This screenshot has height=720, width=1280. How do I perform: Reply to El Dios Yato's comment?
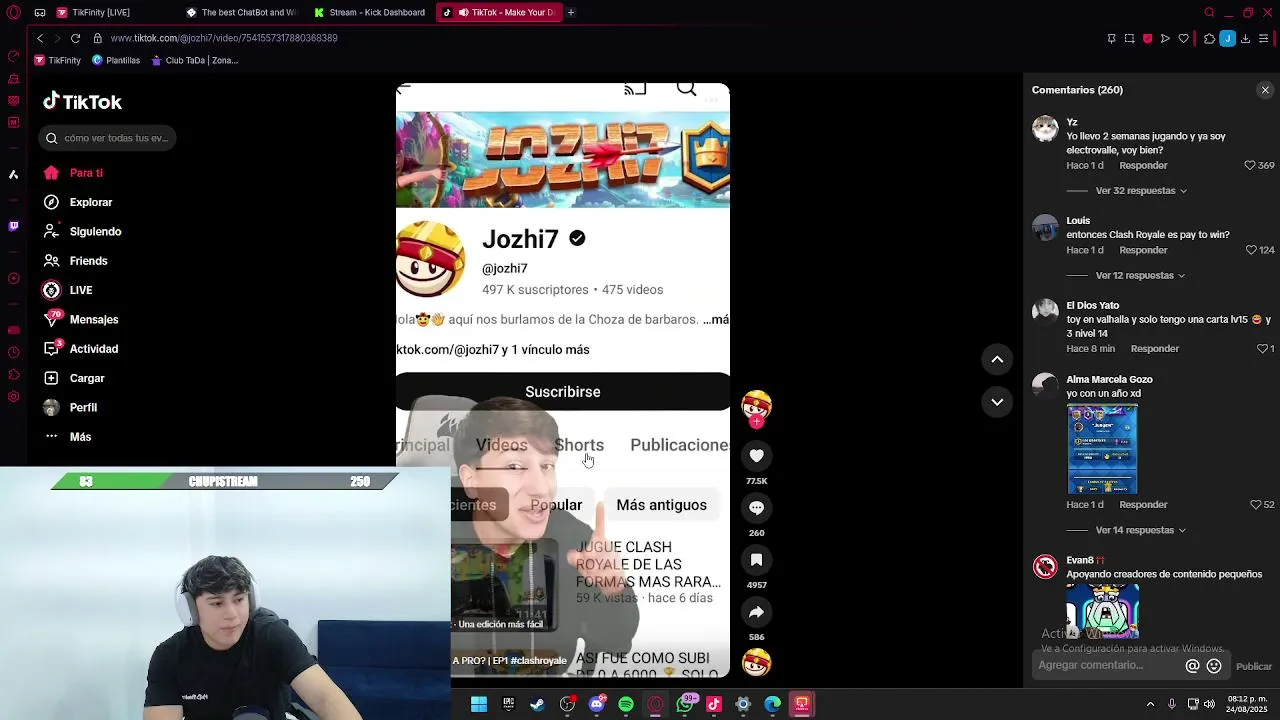1155,349
